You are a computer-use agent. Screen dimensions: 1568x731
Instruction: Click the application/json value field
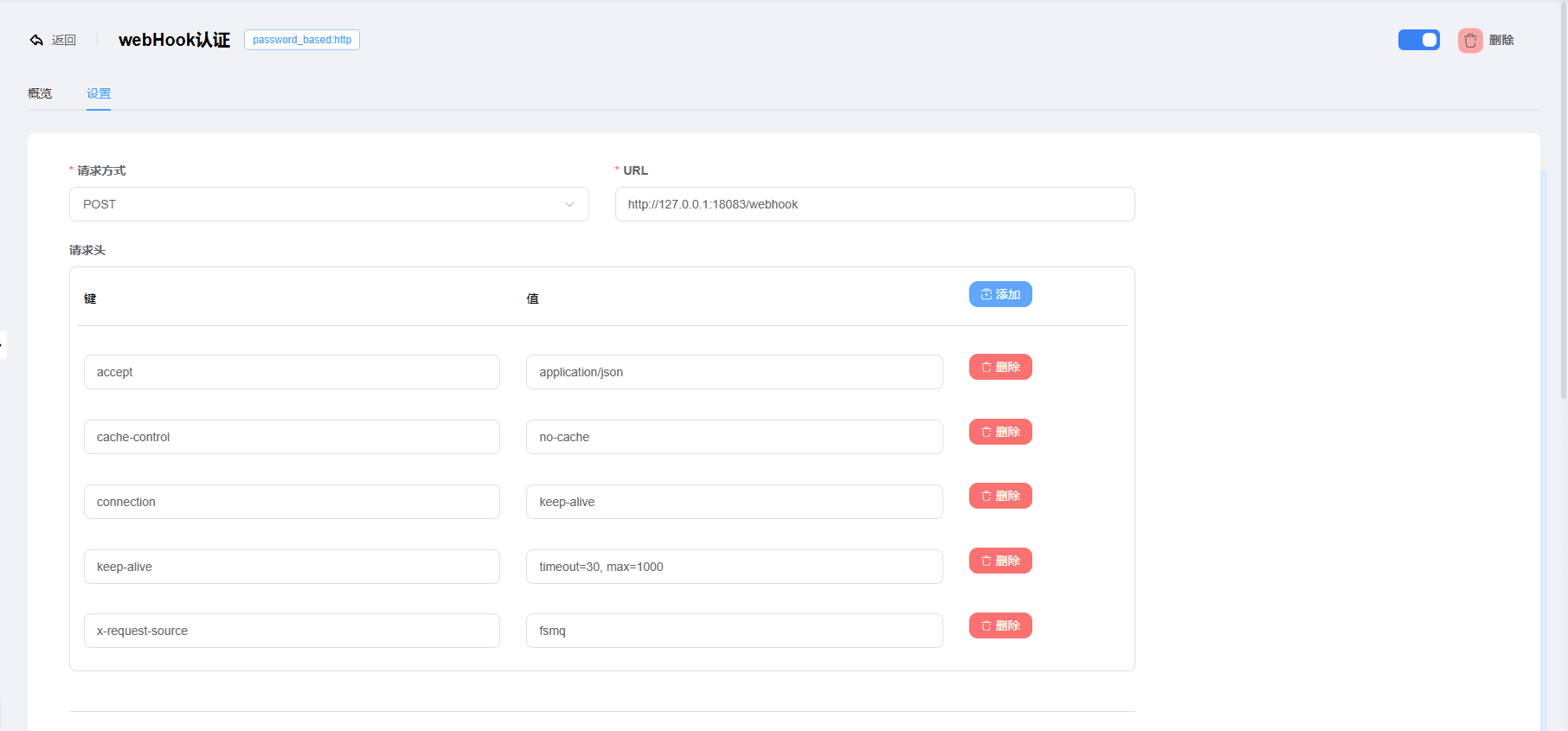click(735, 372)
